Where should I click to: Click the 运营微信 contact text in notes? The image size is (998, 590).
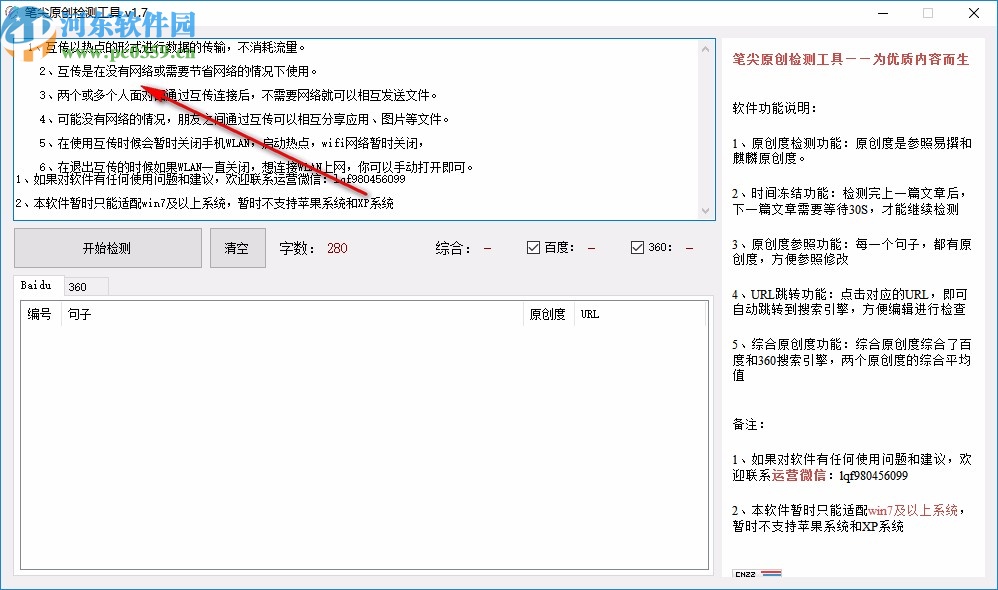[799, 475]
